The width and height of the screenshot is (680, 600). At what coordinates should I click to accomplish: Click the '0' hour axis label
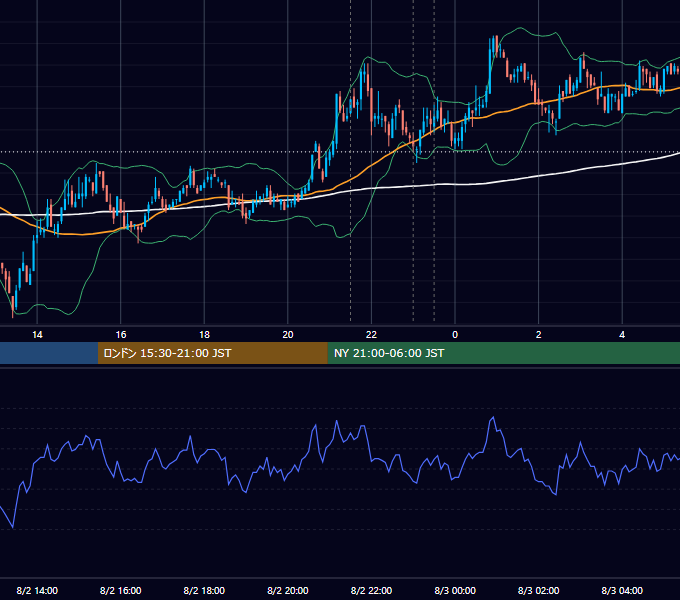tap(455, 335)
